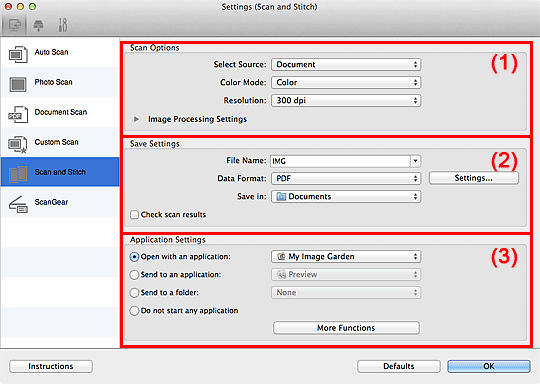Select the Scan and Stitch sidebar item

(60, 172)
